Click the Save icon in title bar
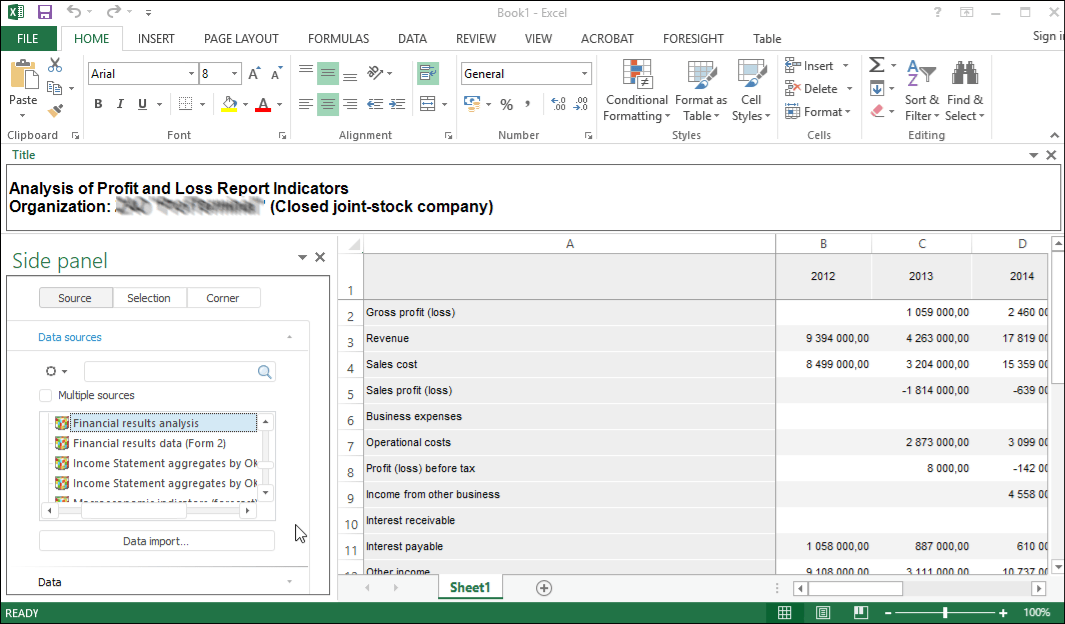Image resolution: width=1065 pixels, height=624 pixels. click(44, 12)
